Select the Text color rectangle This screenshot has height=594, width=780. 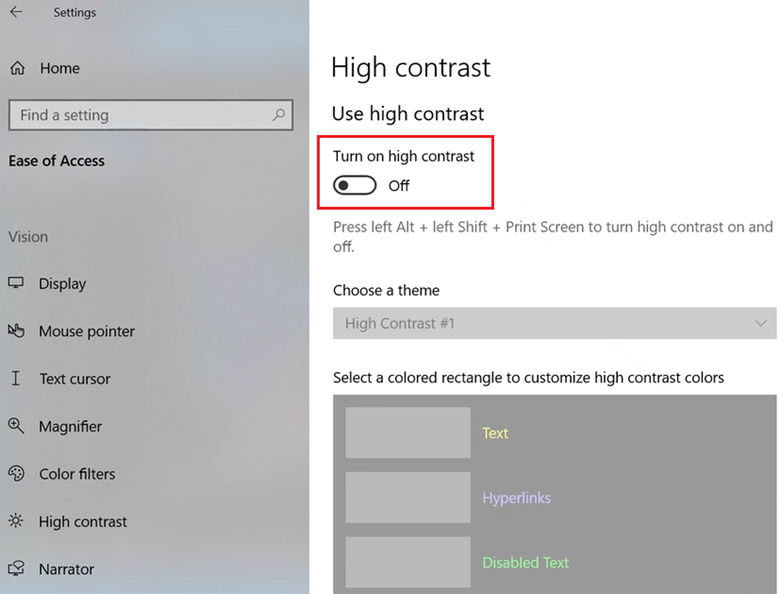[408, 432]
